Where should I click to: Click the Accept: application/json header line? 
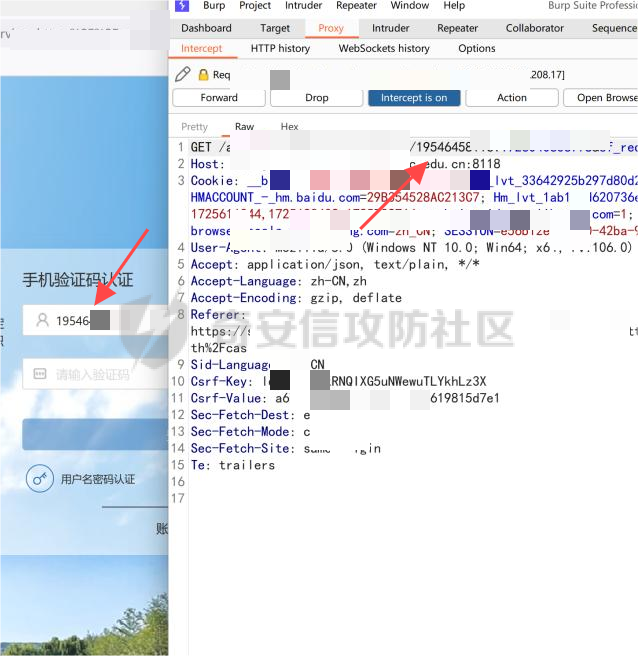(x=335, y=264)
